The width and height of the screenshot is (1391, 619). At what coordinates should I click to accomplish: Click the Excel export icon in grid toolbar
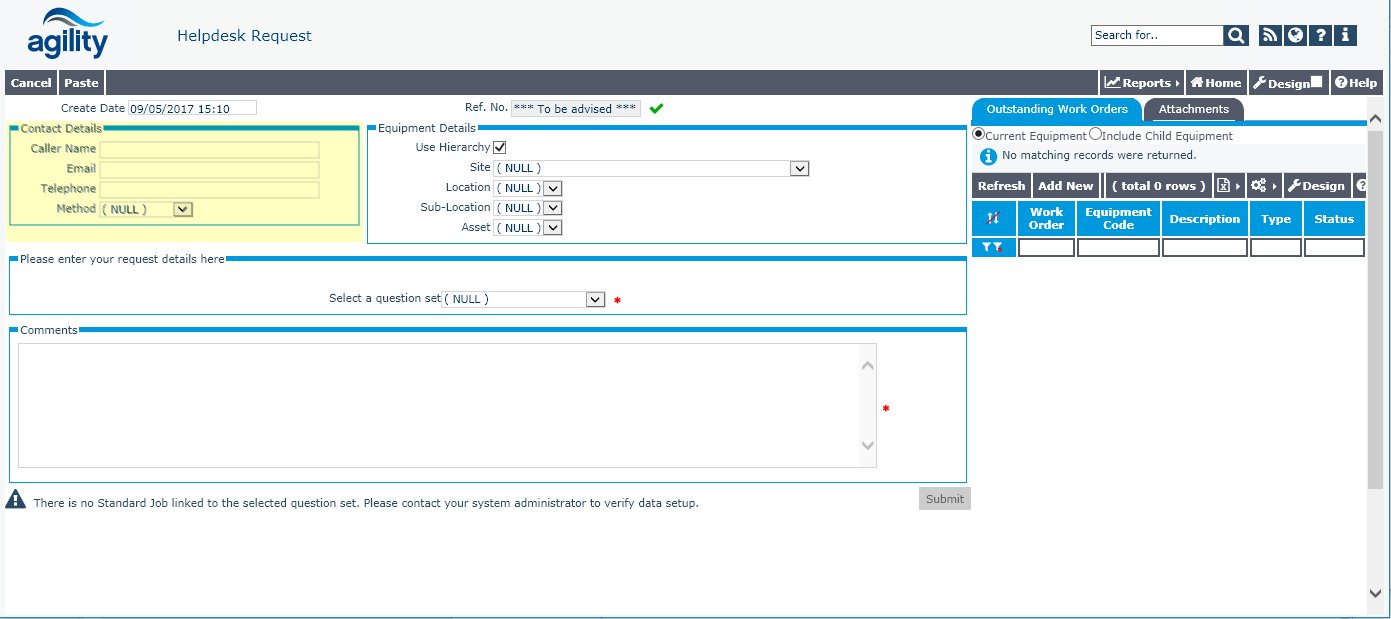click(x=1223, y=186)
